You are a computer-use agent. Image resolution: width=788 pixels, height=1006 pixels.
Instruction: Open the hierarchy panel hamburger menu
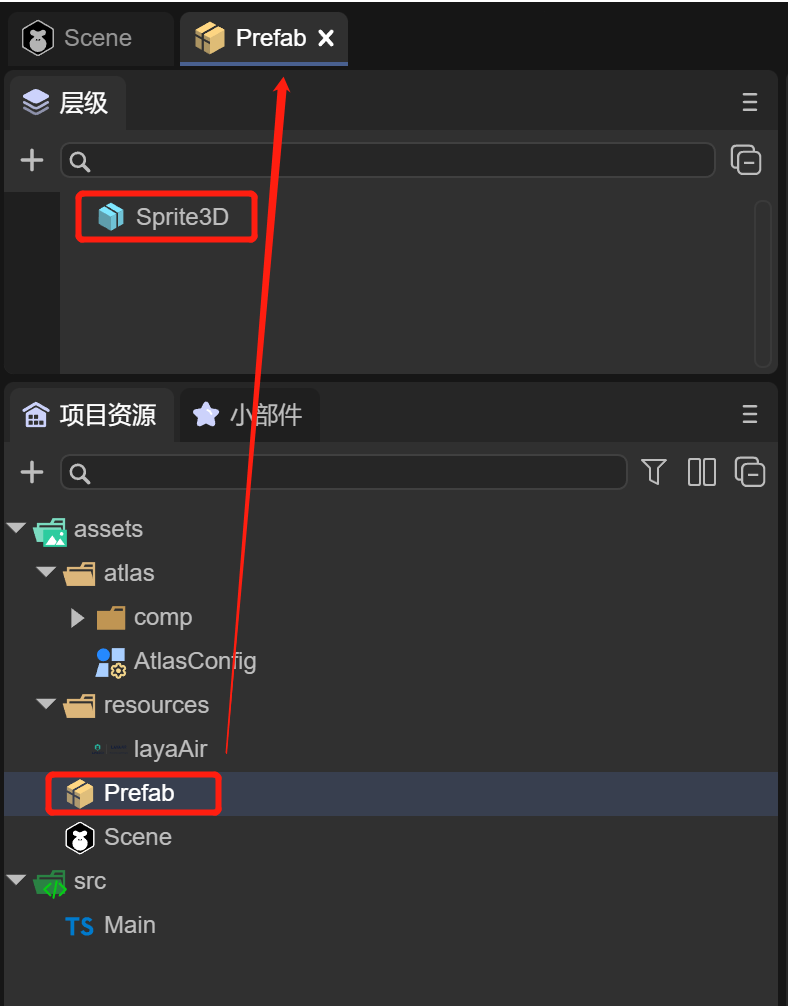tap(749, 102)
